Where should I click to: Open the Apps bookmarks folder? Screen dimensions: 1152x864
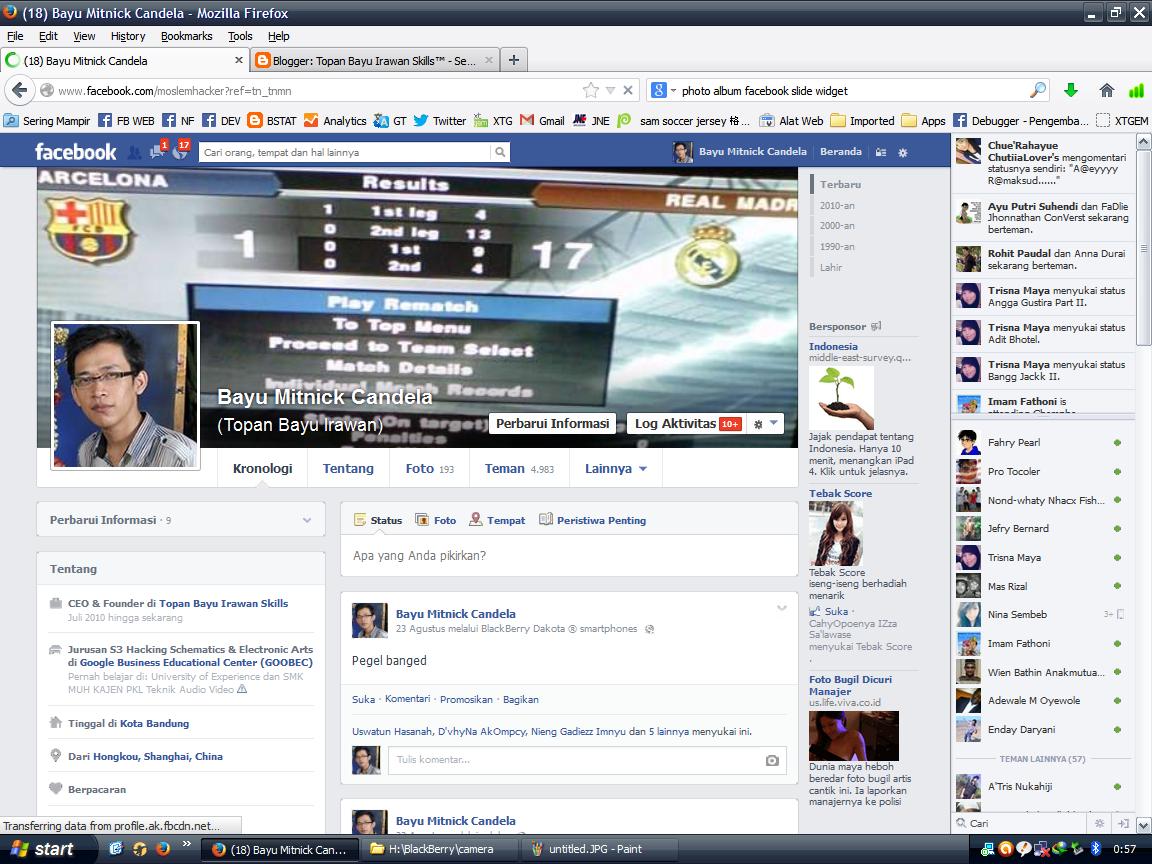click(924, 120)
